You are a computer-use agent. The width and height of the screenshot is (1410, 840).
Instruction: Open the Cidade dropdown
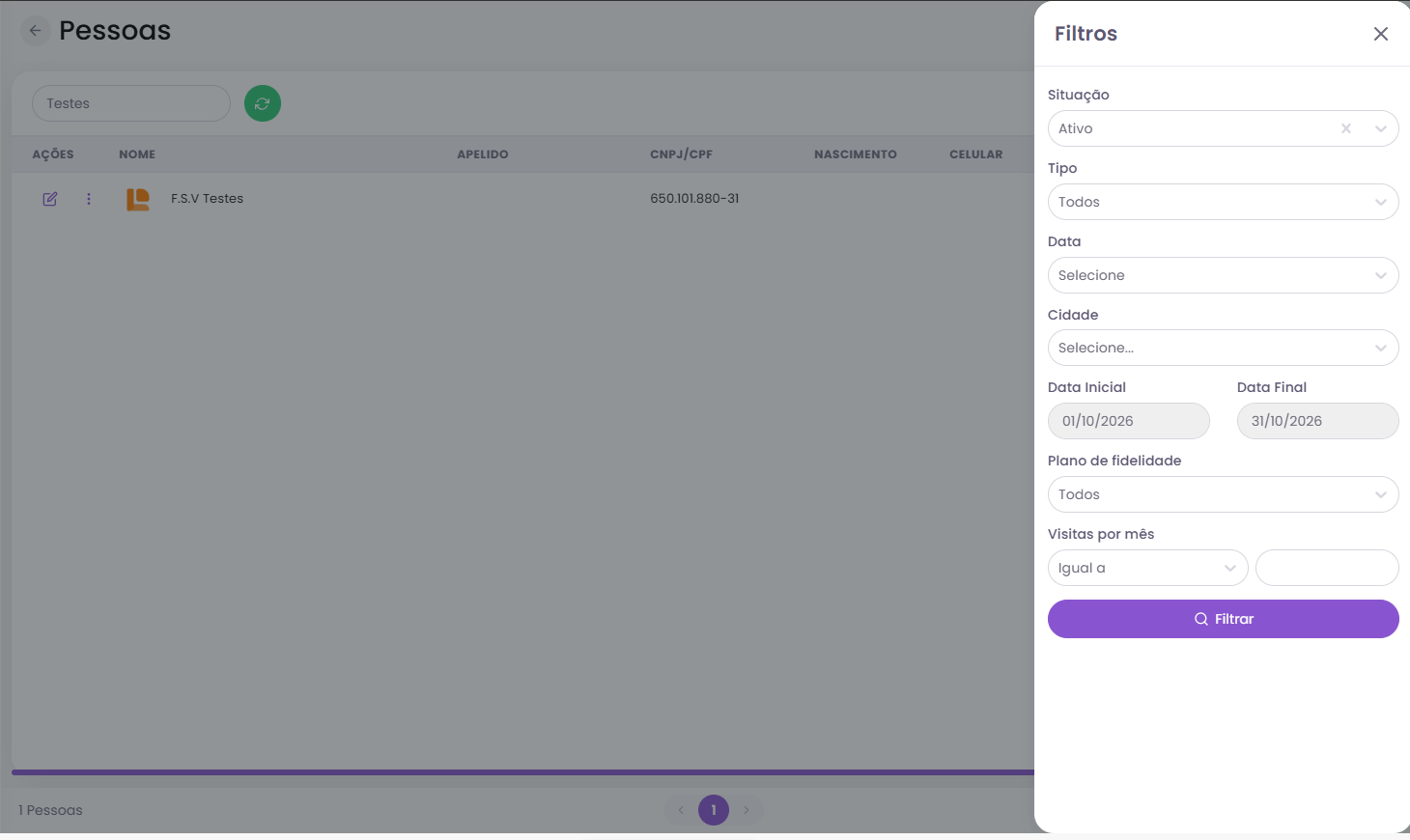click(1223, 348)
